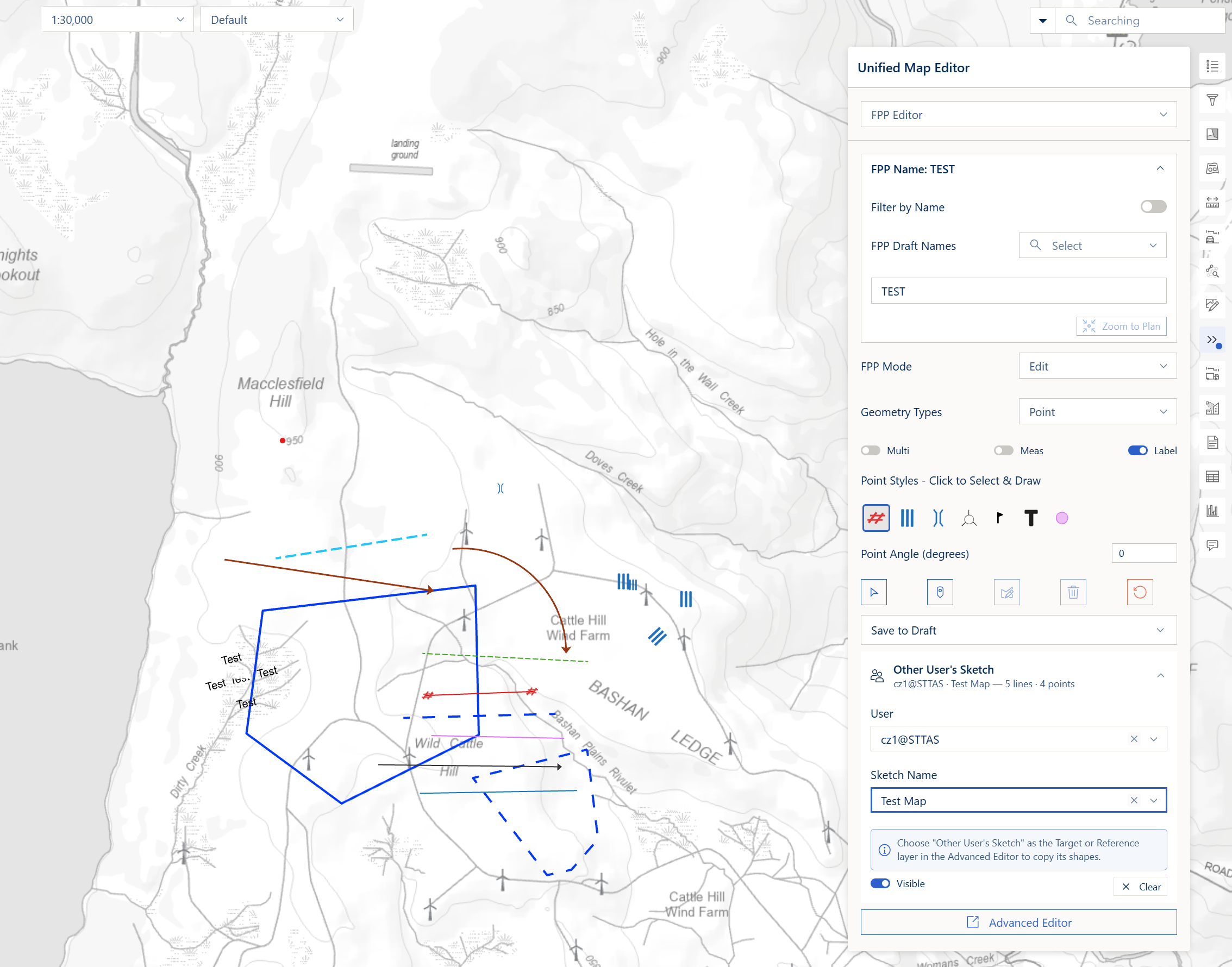
Task: Activate the place point marker tool
Action: tap(940, 592)
